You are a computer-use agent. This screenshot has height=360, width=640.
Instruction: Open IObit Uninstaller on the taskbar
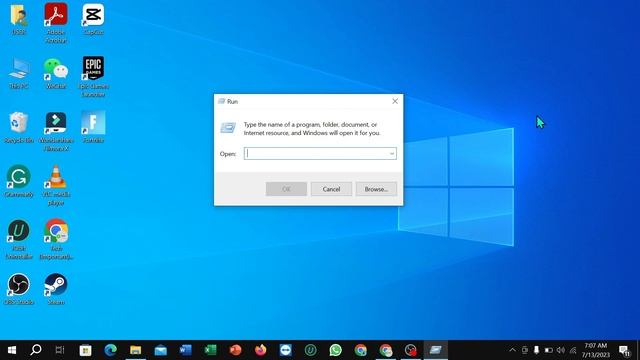pyautogui.click(x=311, y=350)
